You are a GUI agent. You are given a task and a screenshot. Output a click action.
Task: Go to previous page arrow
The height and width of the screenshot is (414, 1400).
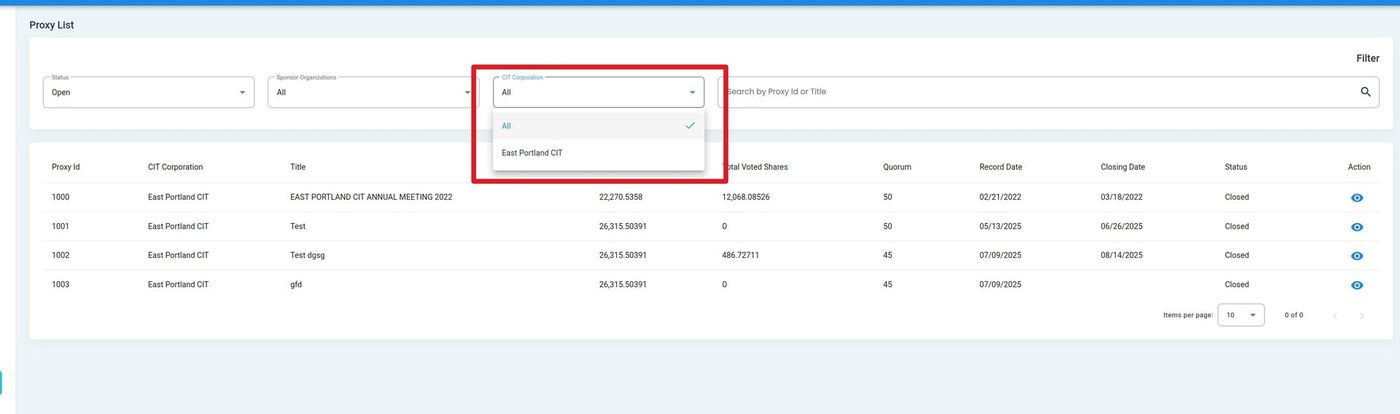click(1334, 316)
